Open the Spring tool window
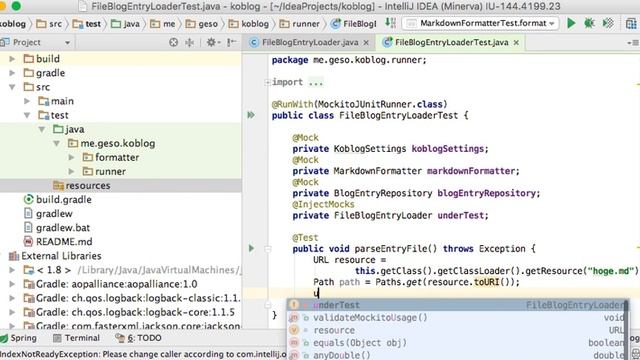The height and width of the screenshot is (360, 640). [19, 338]
